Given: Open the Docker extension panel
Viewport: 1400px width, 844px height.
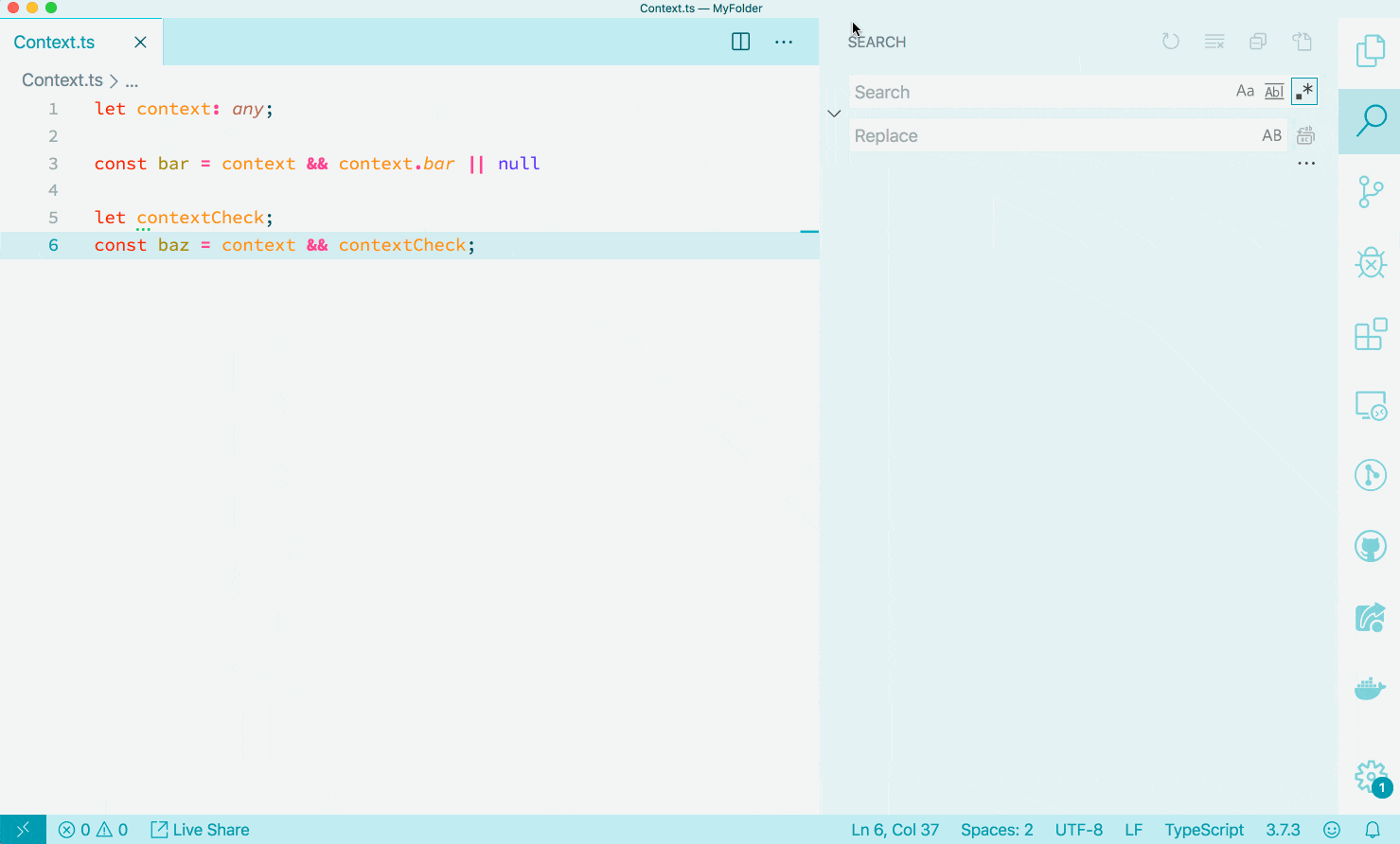Looking at the screenshot, I should click(1370, 688).
